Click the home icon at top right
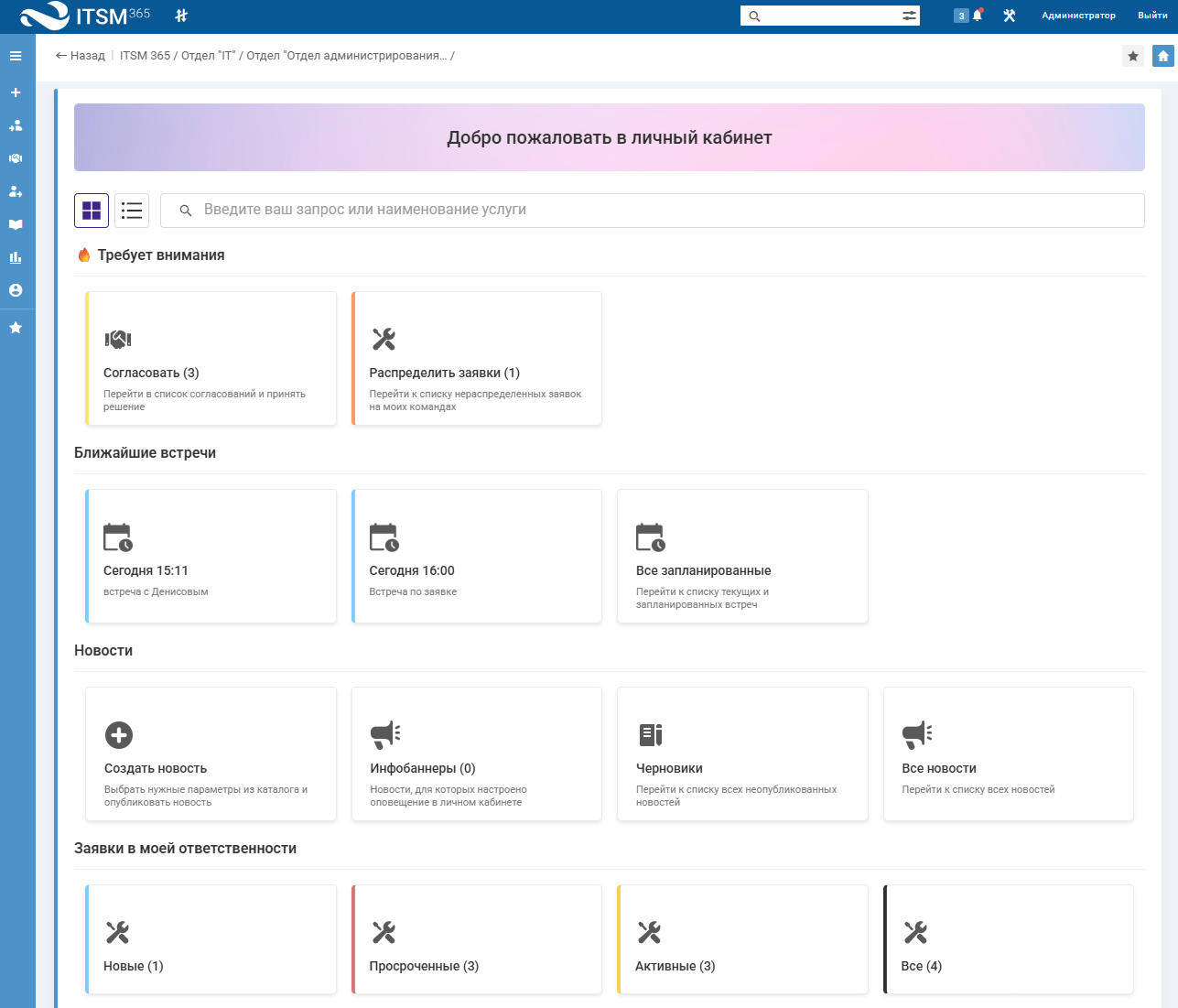 pyautogui.click(x=1162, y=56)
